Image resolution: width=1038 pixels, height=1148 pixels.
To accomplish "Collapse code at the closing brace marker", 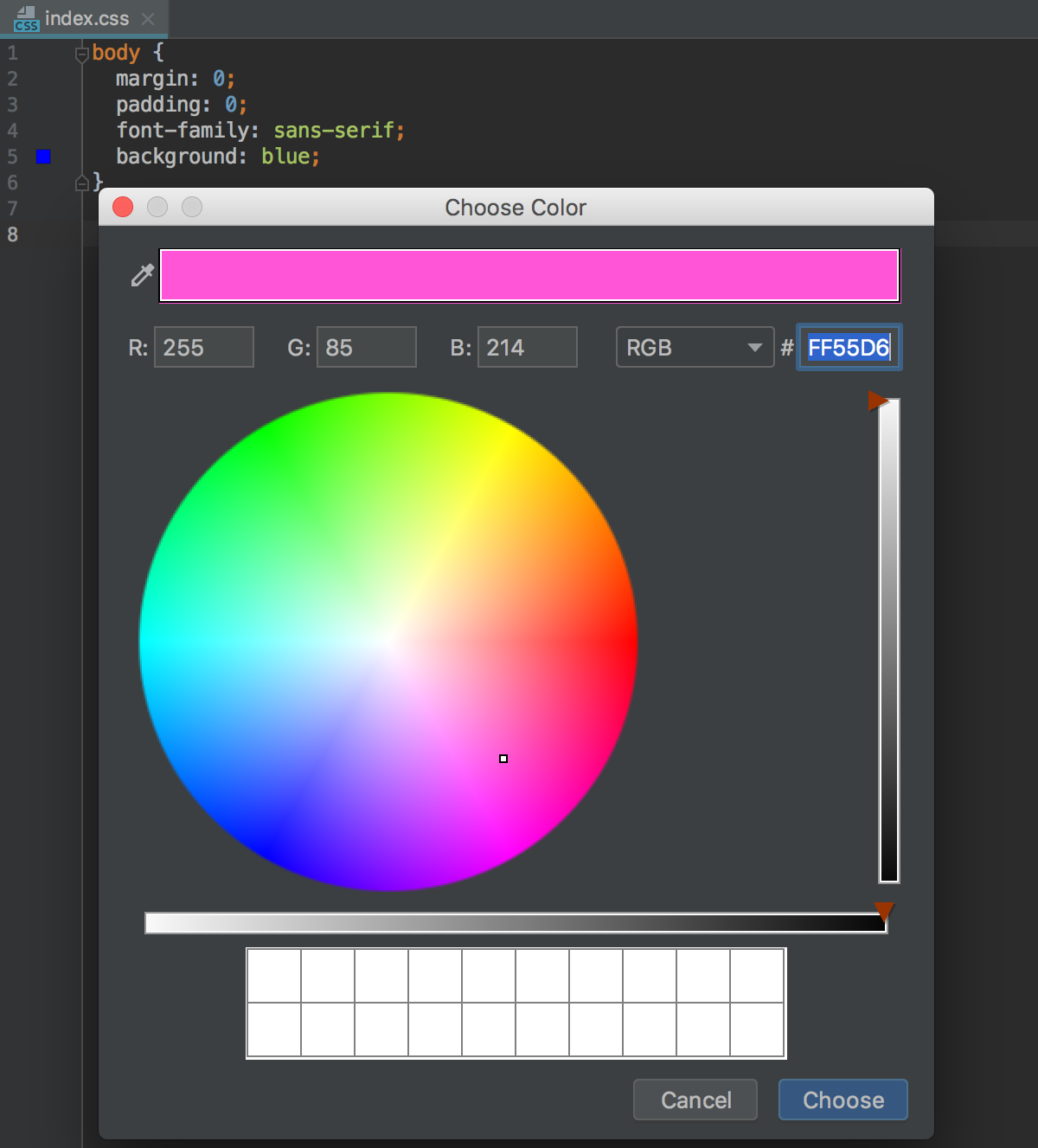I will pos(82,182).
